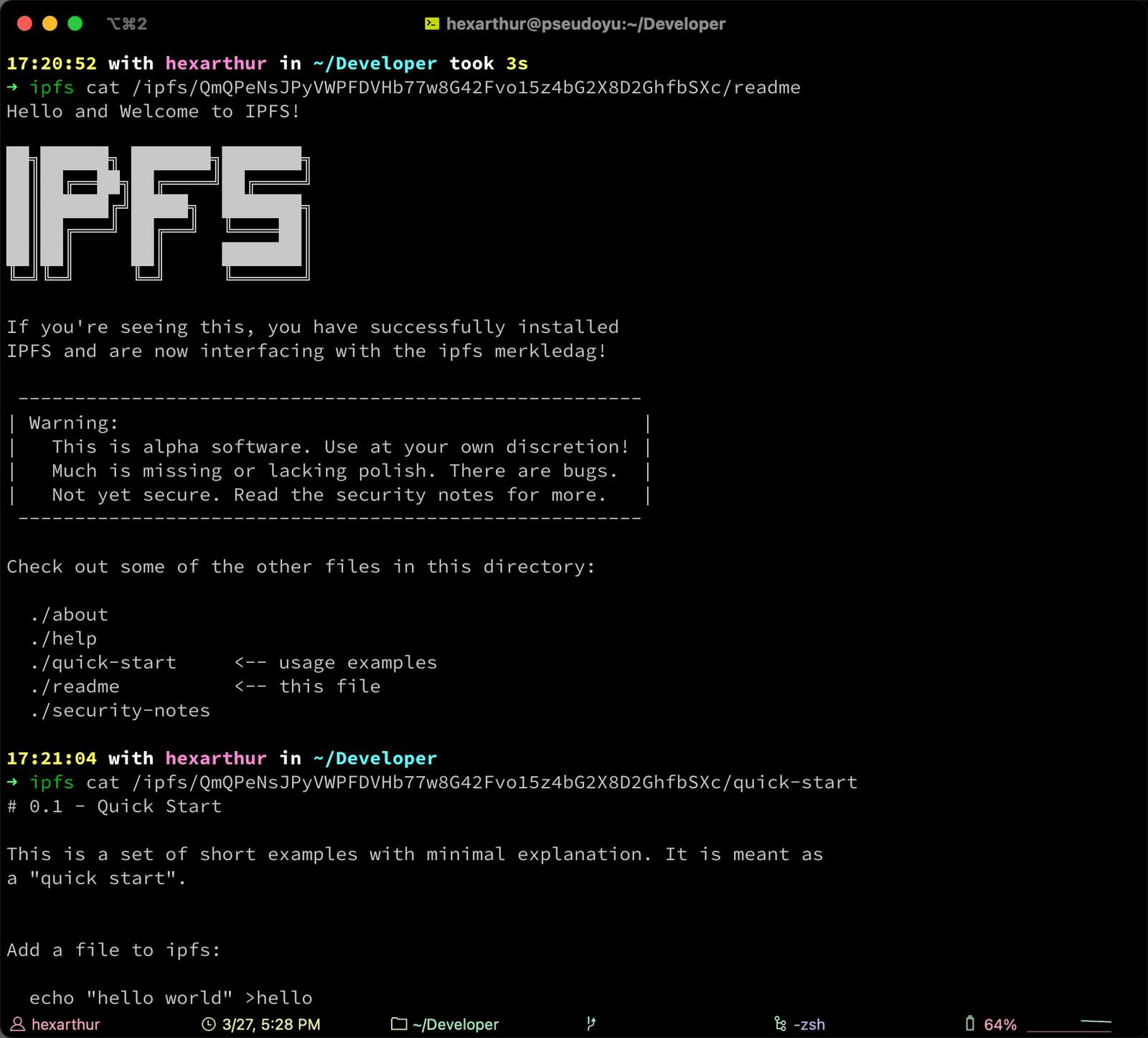Click 'This is alpha software' warning line

(x=340, y=447)
